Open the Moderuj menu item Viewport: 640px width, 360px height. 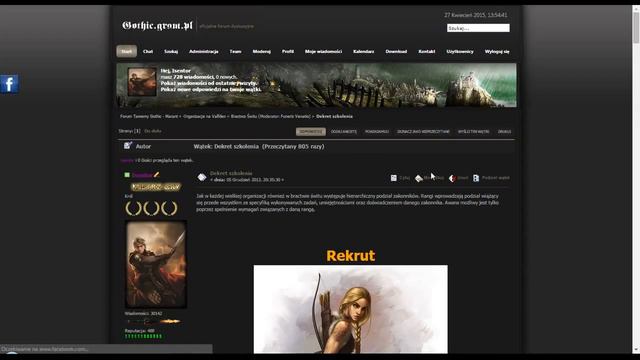click(262, 51)
